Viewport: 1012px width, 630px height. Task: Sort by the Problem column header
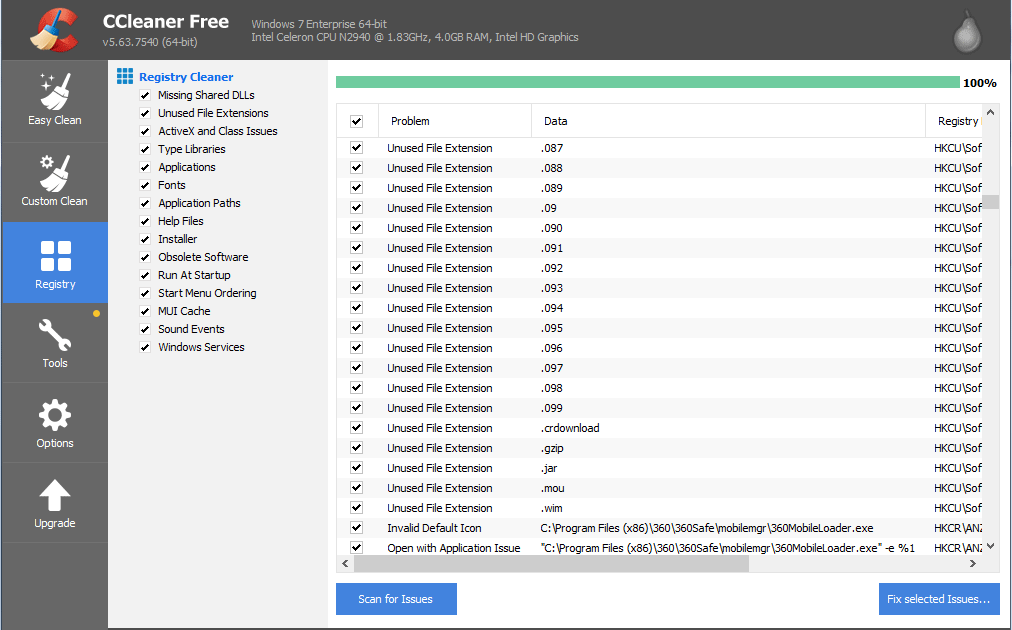tap(455, 121)
